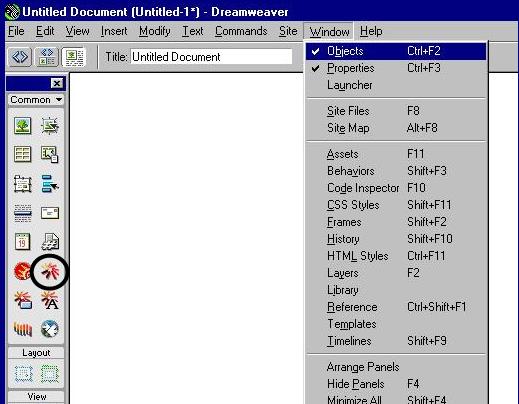Toggle the checked Properties menu item
This screenshot has height=404, width=519.
point(396,68)
